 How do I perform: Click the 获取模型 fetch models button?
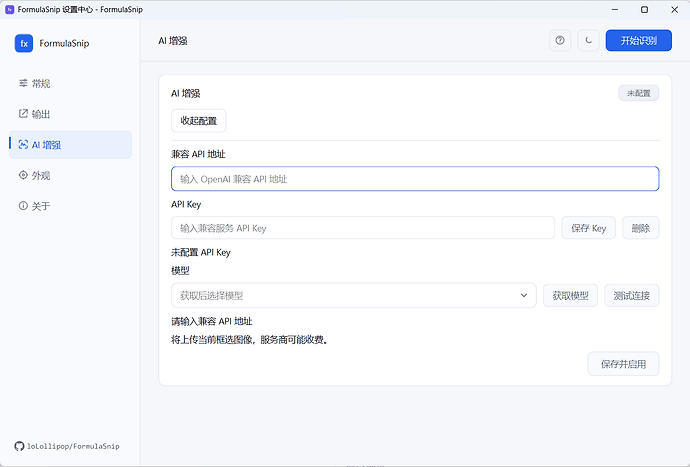(x=570, y=295)
